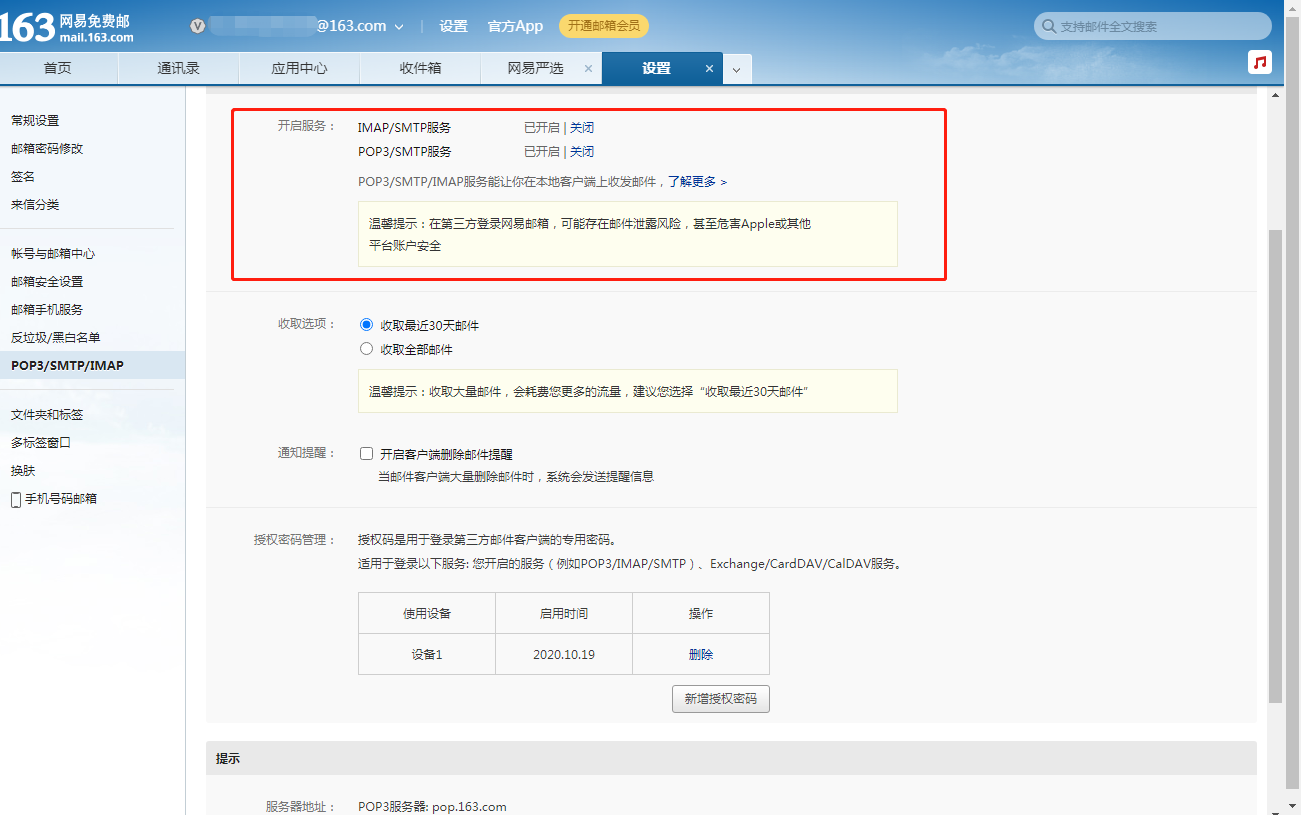Go to the 收件箱 tab
Screen dimensions: 1301x815
pyautogui.click(x=421, y=69)
